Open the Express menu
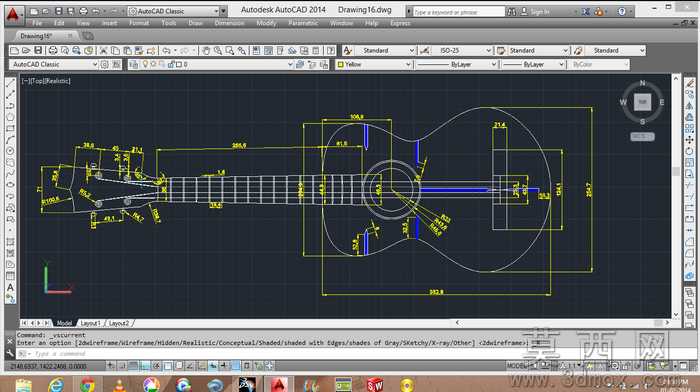The width and height of the screenshot is (700, 392). click(x=400, y=23)
